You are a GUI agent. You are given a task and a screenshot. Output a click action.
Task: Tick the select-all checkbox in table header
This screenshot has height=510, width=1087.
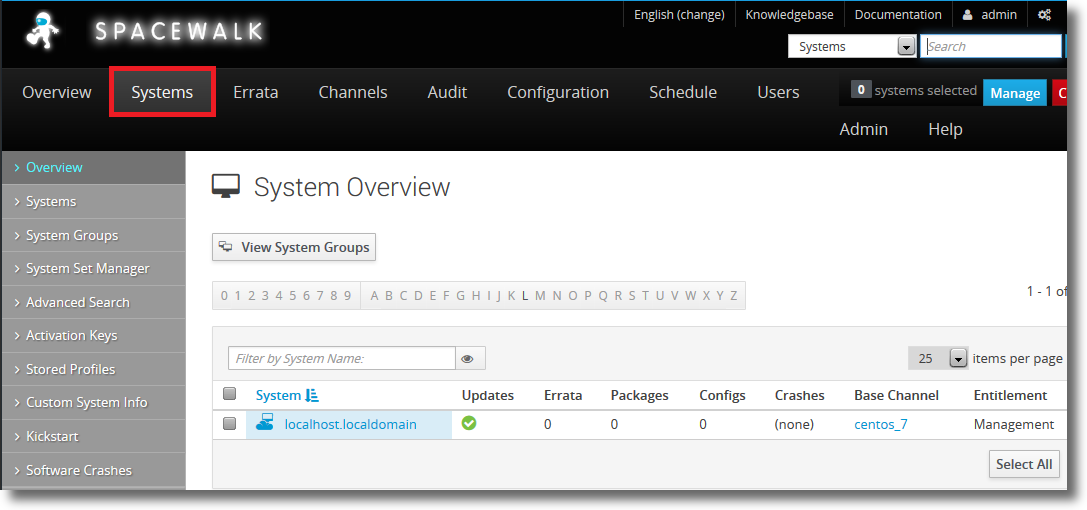(229, 394)
